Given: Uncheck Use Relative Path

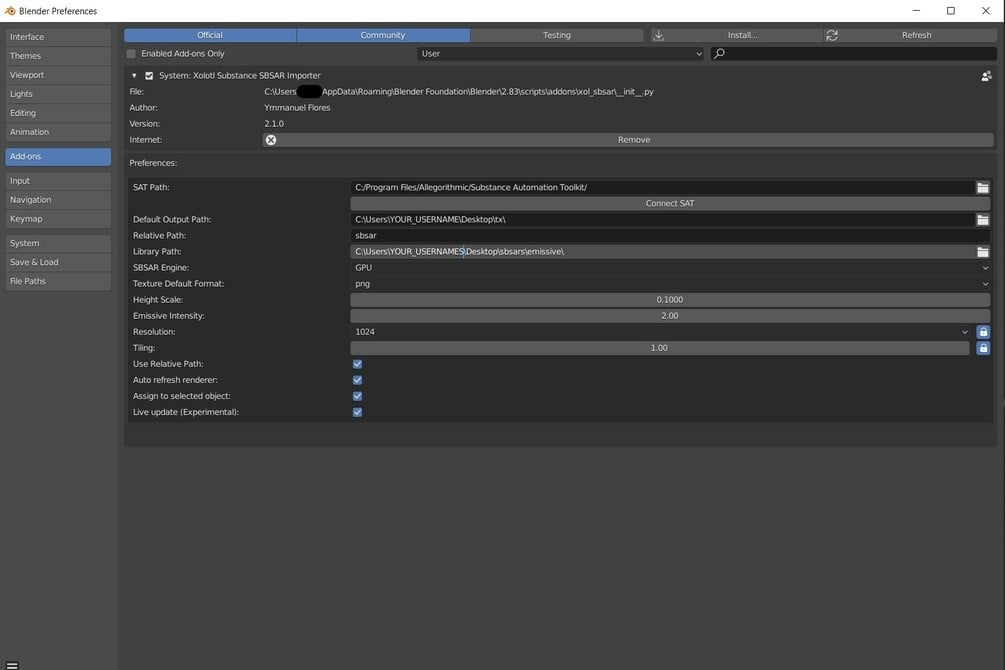Looking at the screenshot, I should tap(358, 364).
